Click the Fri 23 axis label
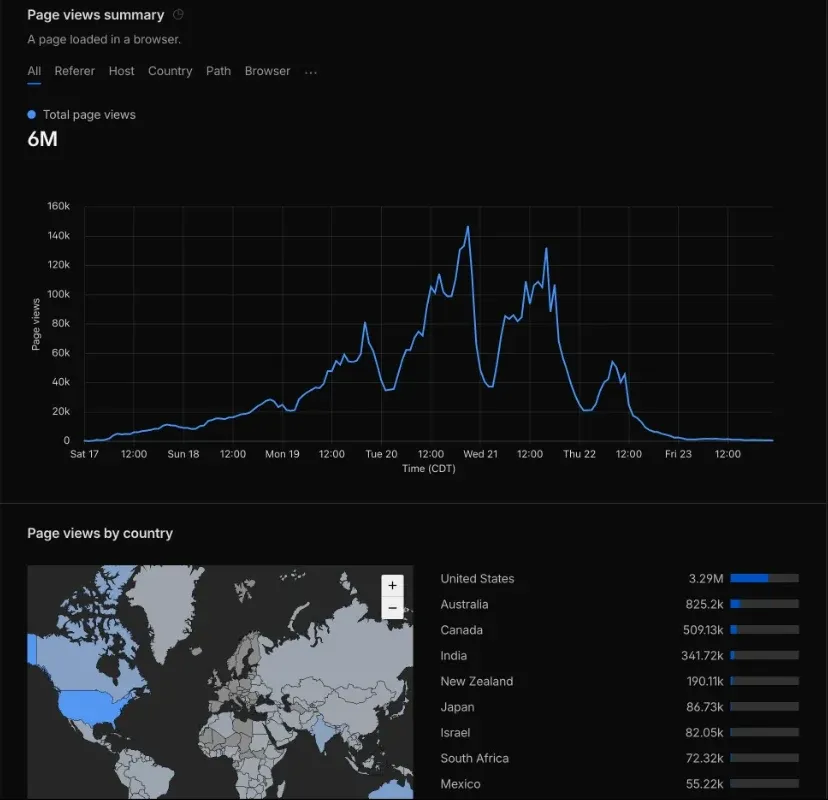This screenshot has width=828, height=800. pyautogui.click(x=678, y=454)
